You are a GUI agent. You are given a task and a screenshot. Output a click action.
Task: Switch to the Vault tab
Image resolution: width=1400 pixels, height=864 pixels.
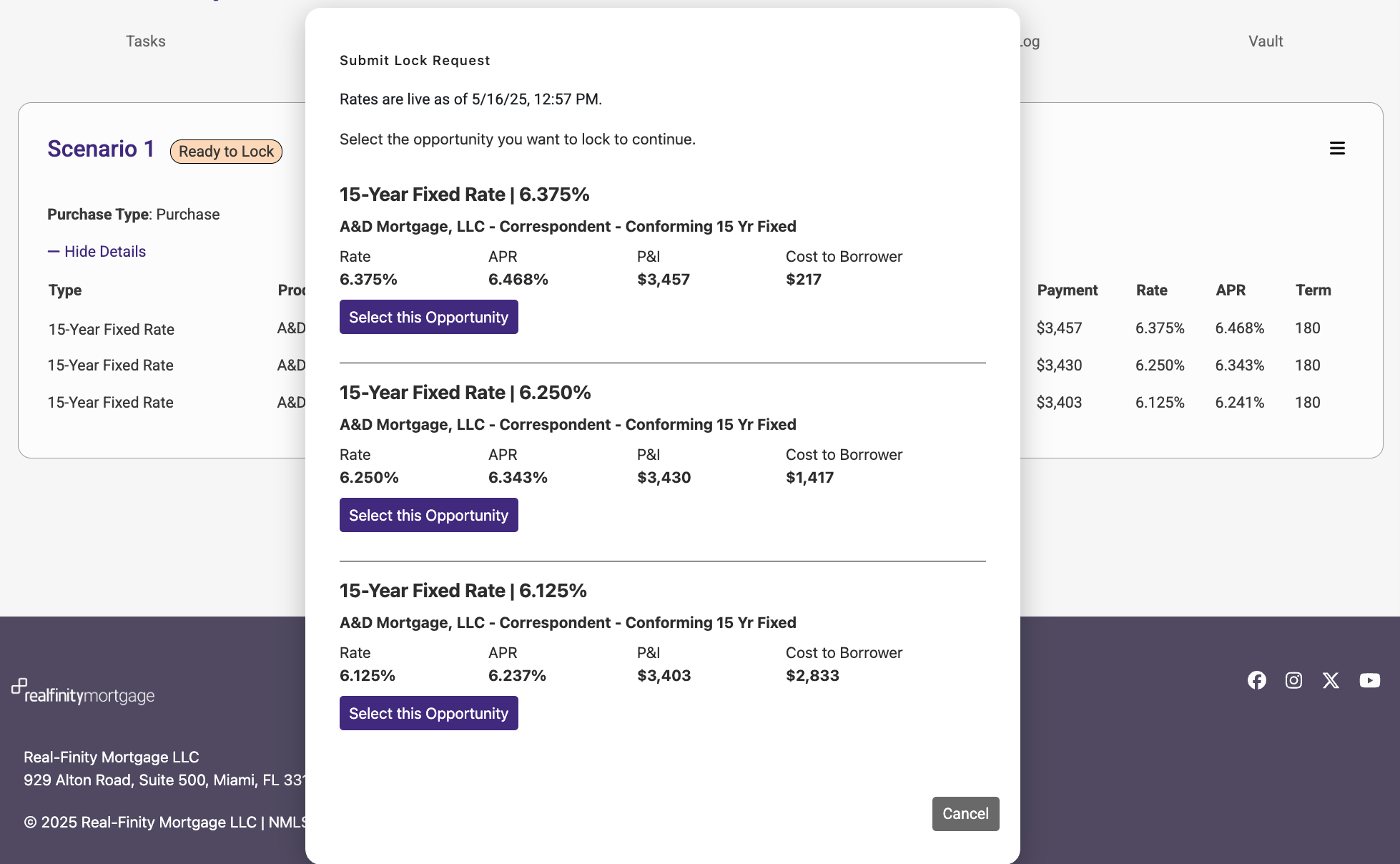click(x=1266, y=41)
